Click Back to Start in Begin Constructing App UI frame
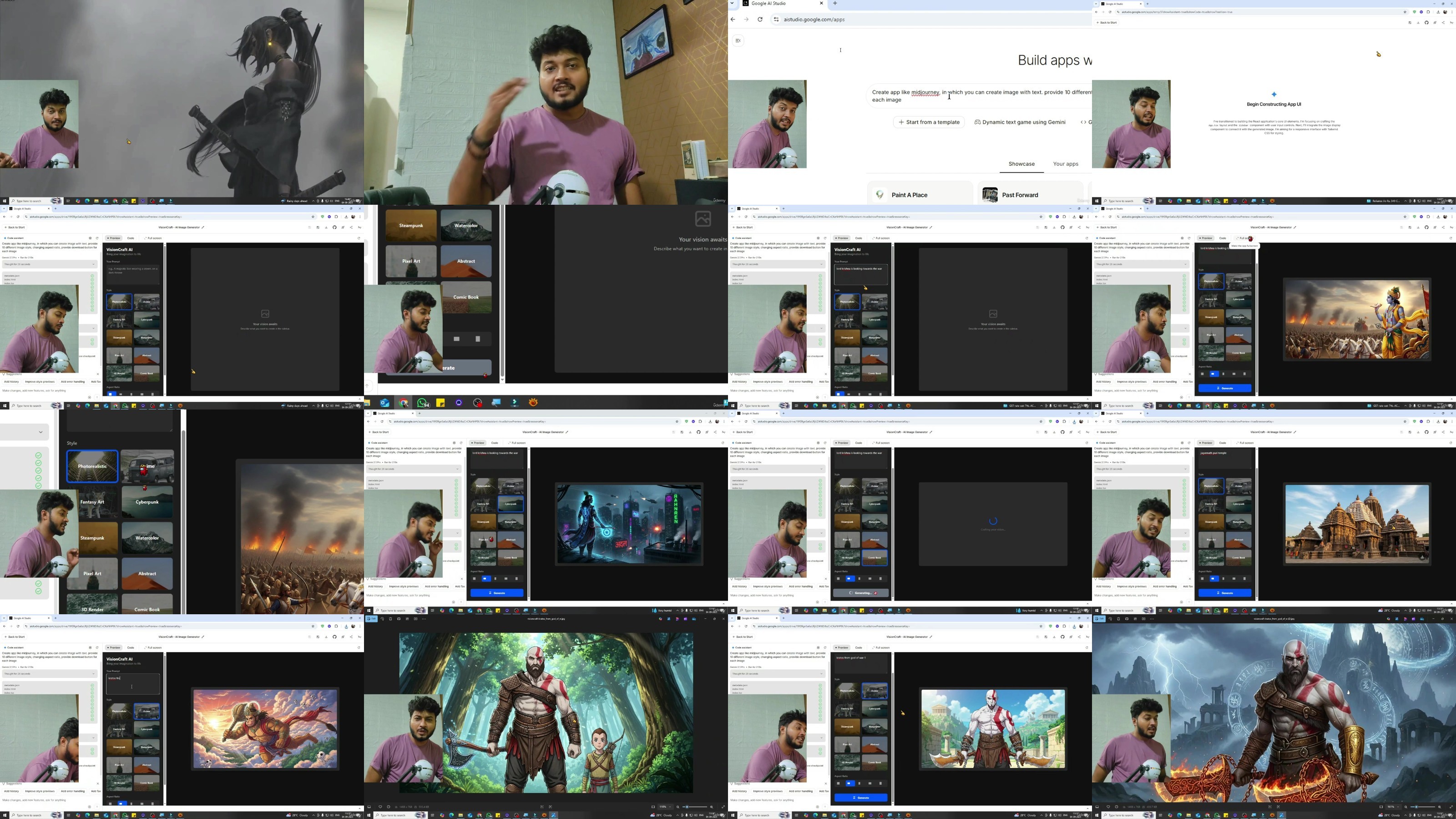Viewport: 1456px width, 819px height. click(1106, 23)
